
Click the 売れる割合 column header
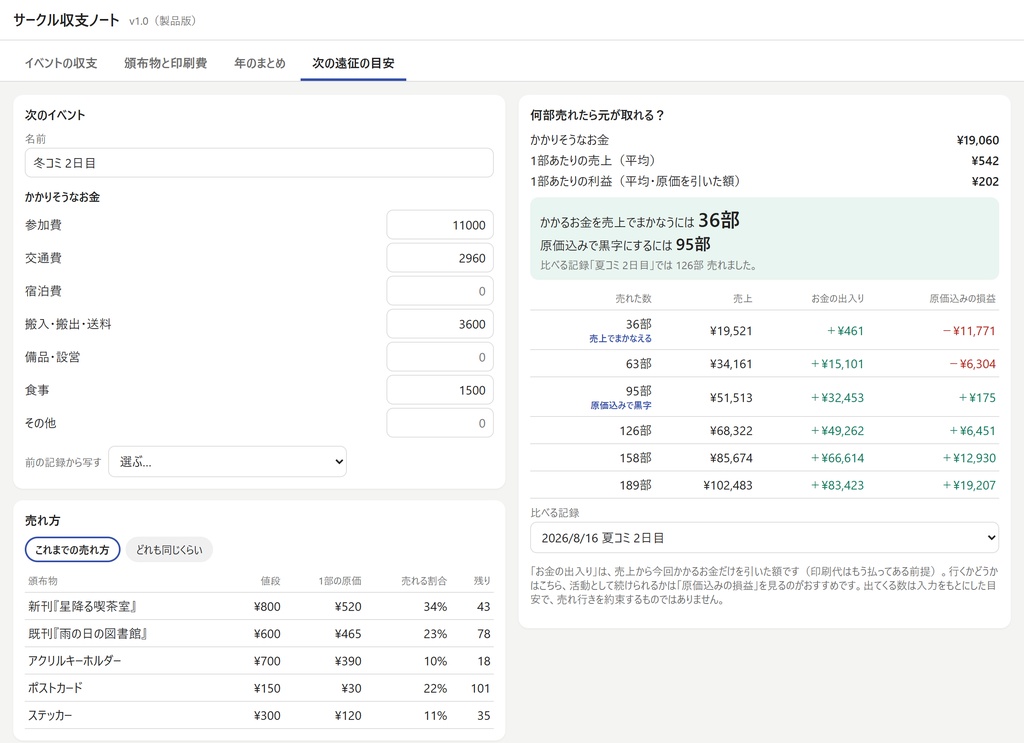click(x=424, y=580)
